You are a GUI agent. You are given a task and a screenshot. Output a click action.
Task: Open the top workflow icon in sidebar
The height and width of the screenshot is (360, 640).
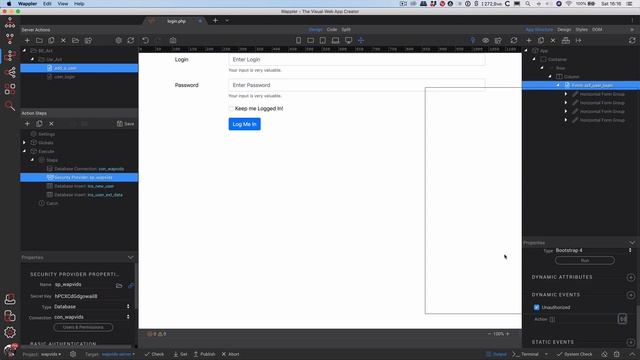point(10,22)
